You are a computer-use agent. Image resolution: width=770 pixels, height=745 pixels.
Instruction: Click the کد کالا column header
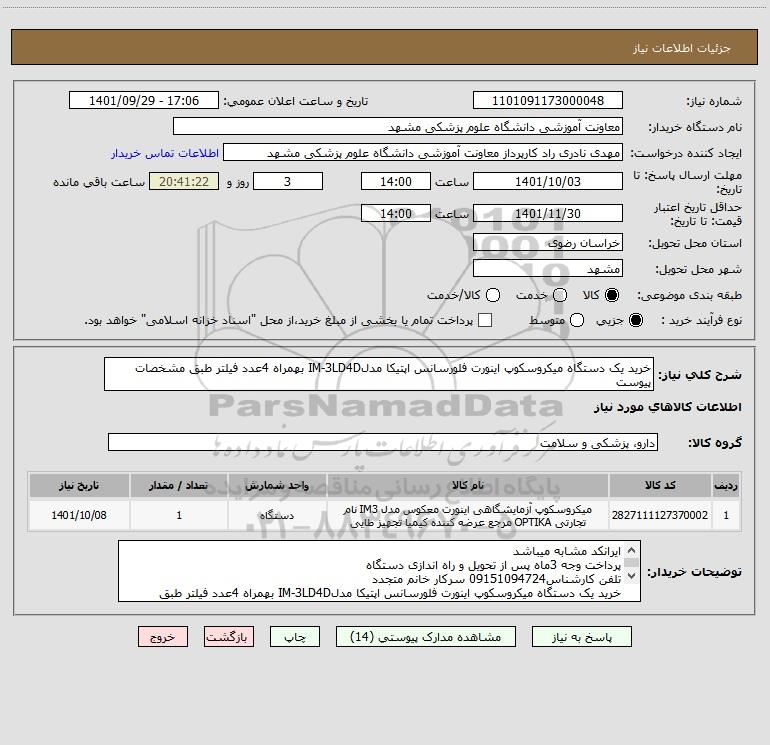pos(660,485)
